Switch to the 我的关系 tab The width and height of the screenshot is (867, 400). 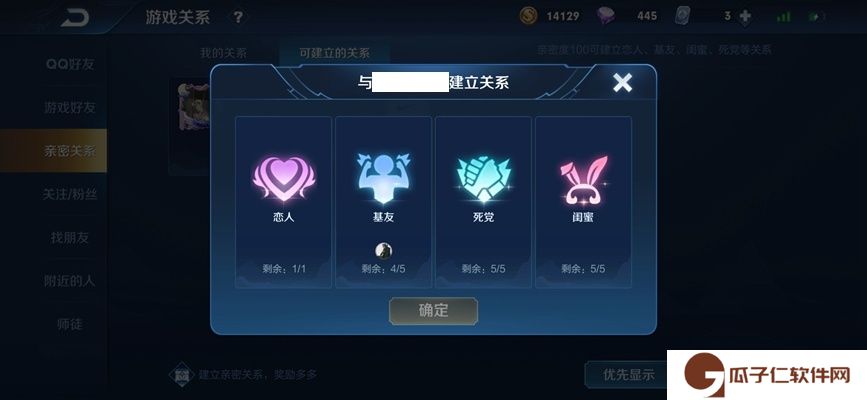[x=223, y=53]
